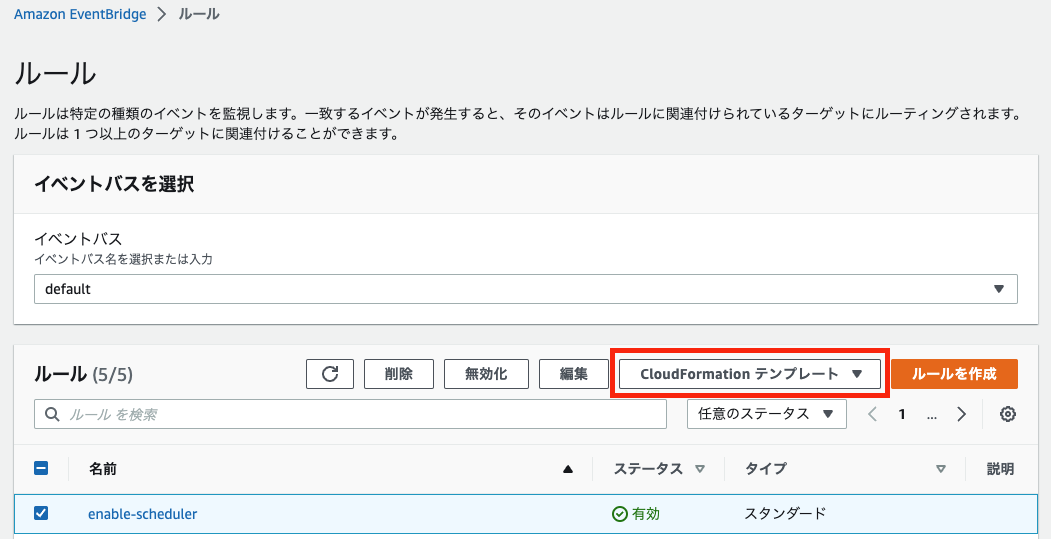Go to previous page of rules

tap(872, 414)
